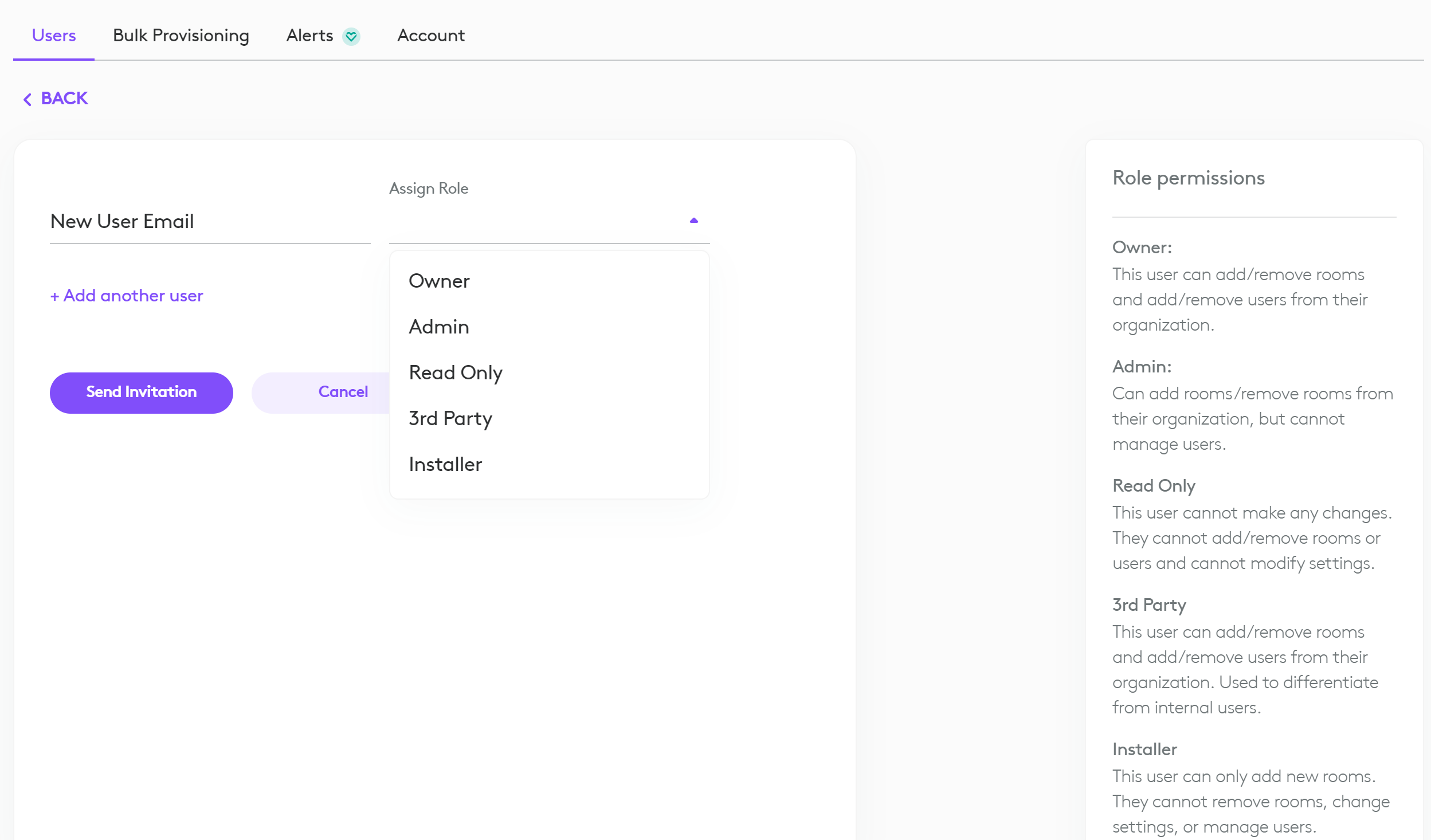Pick Read Only in role dropdown

(x=456, y=372)
